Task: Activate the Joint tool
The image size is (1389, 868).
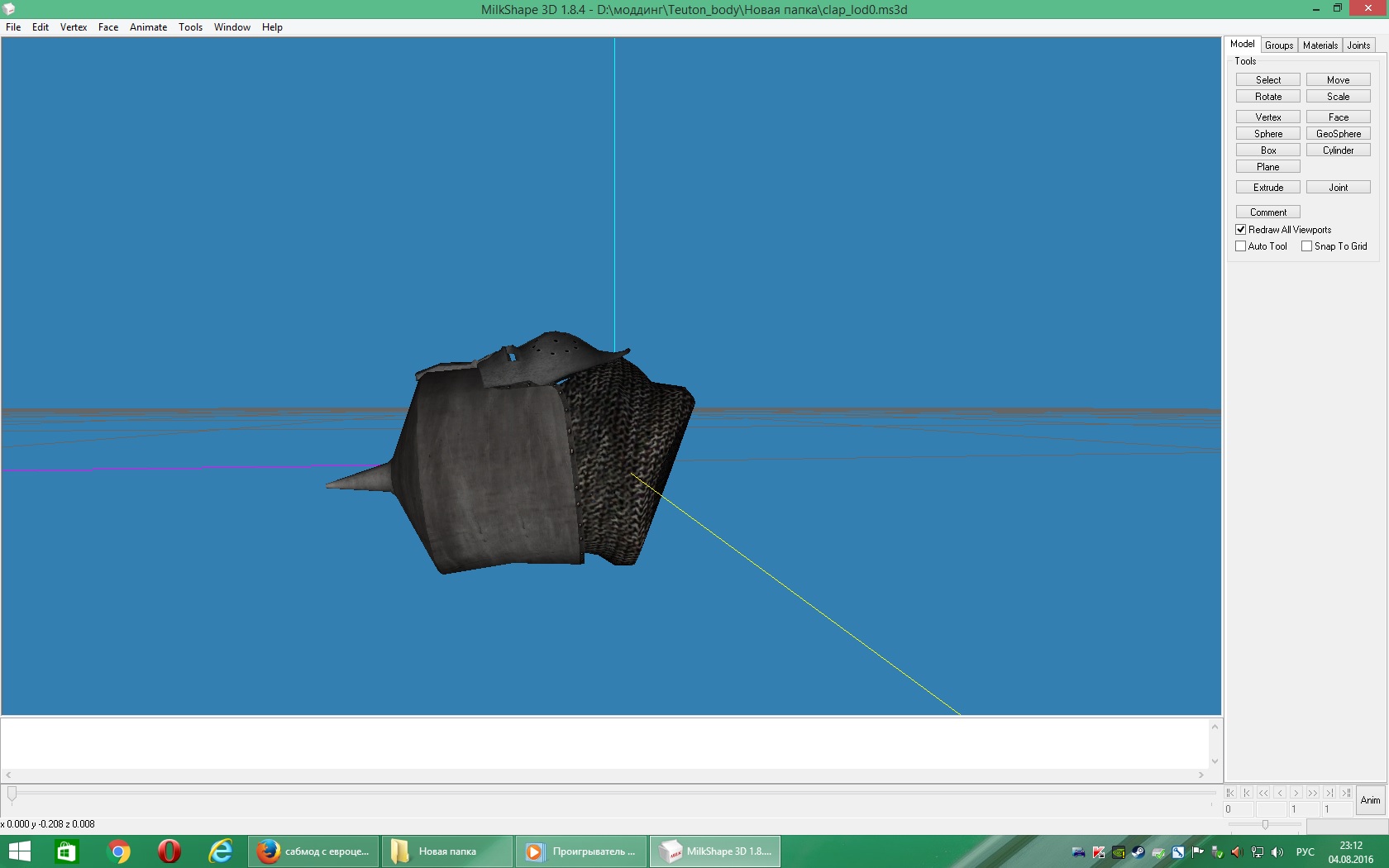Action: (1338, 188)
